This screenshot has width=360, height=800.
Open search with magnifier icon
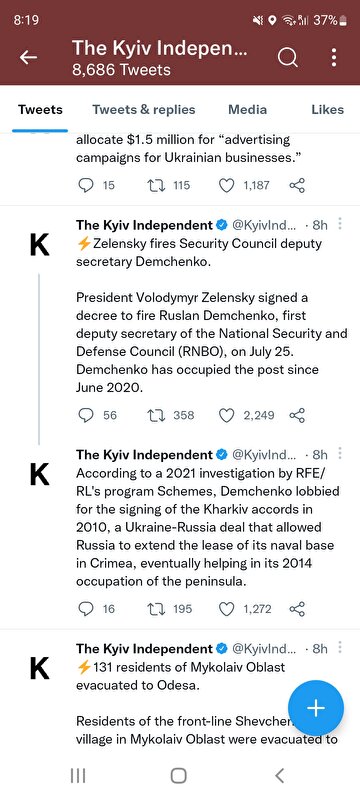tap(288, 58)
